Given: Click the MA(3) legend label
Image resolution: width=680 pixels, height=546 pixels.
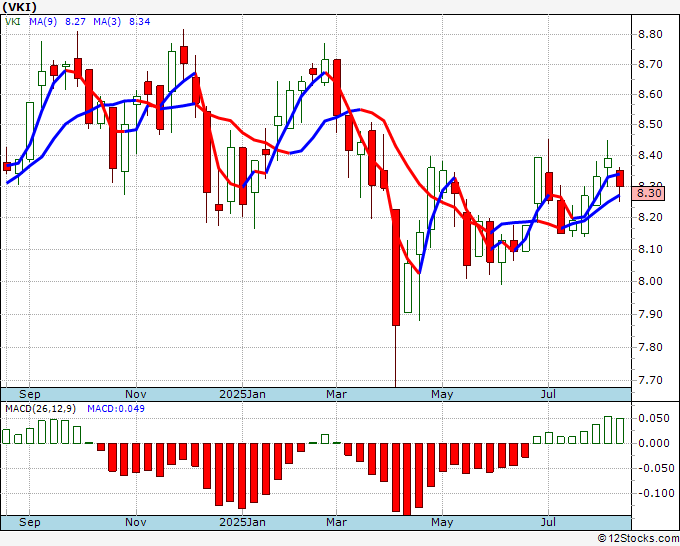Looking at the screenshot, I should (107, 21).
